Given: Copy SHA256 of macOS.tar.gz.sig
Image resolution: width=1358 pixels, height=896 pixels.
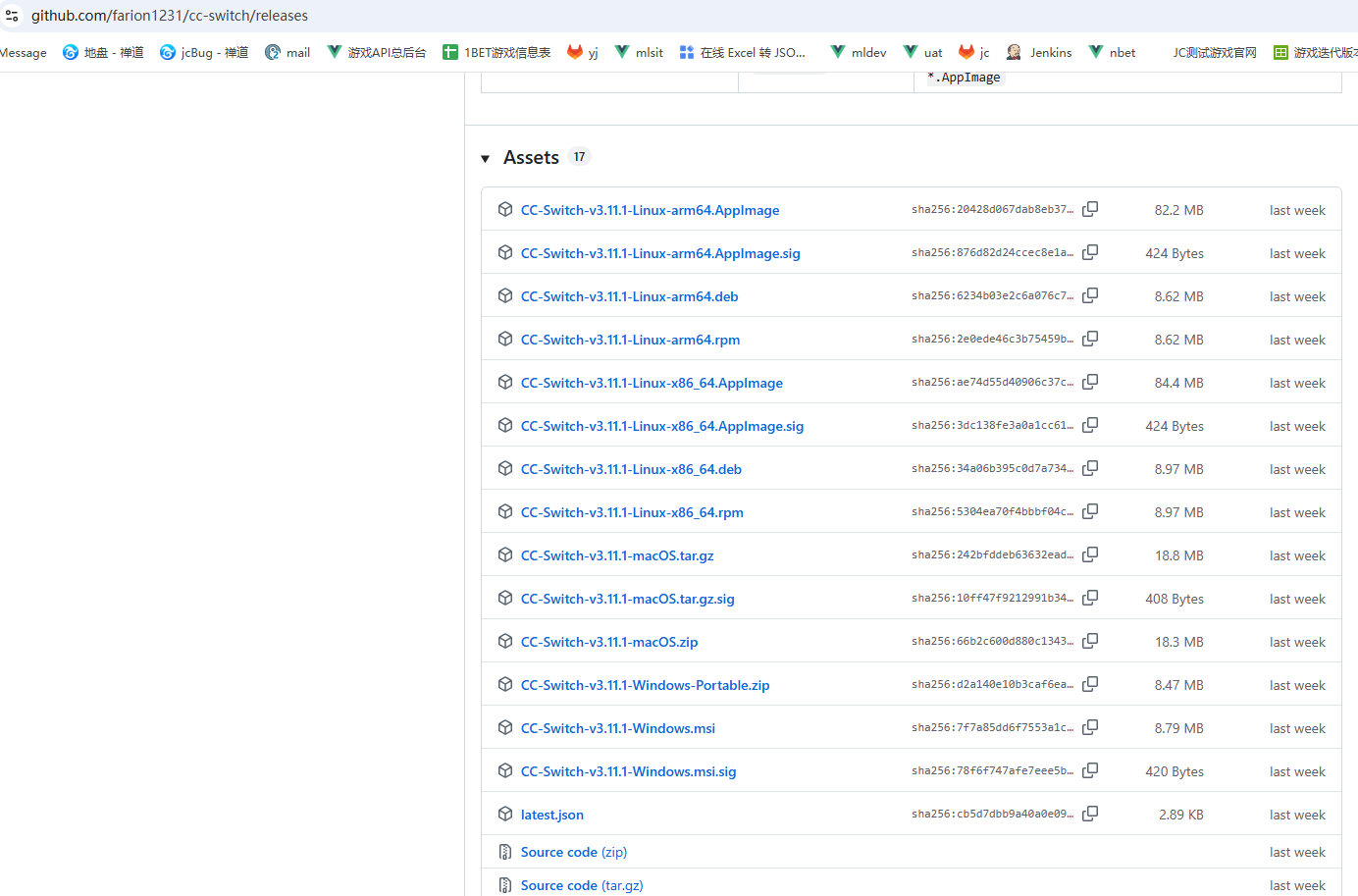Looking at the screenshot, I should pos(1090,598).
